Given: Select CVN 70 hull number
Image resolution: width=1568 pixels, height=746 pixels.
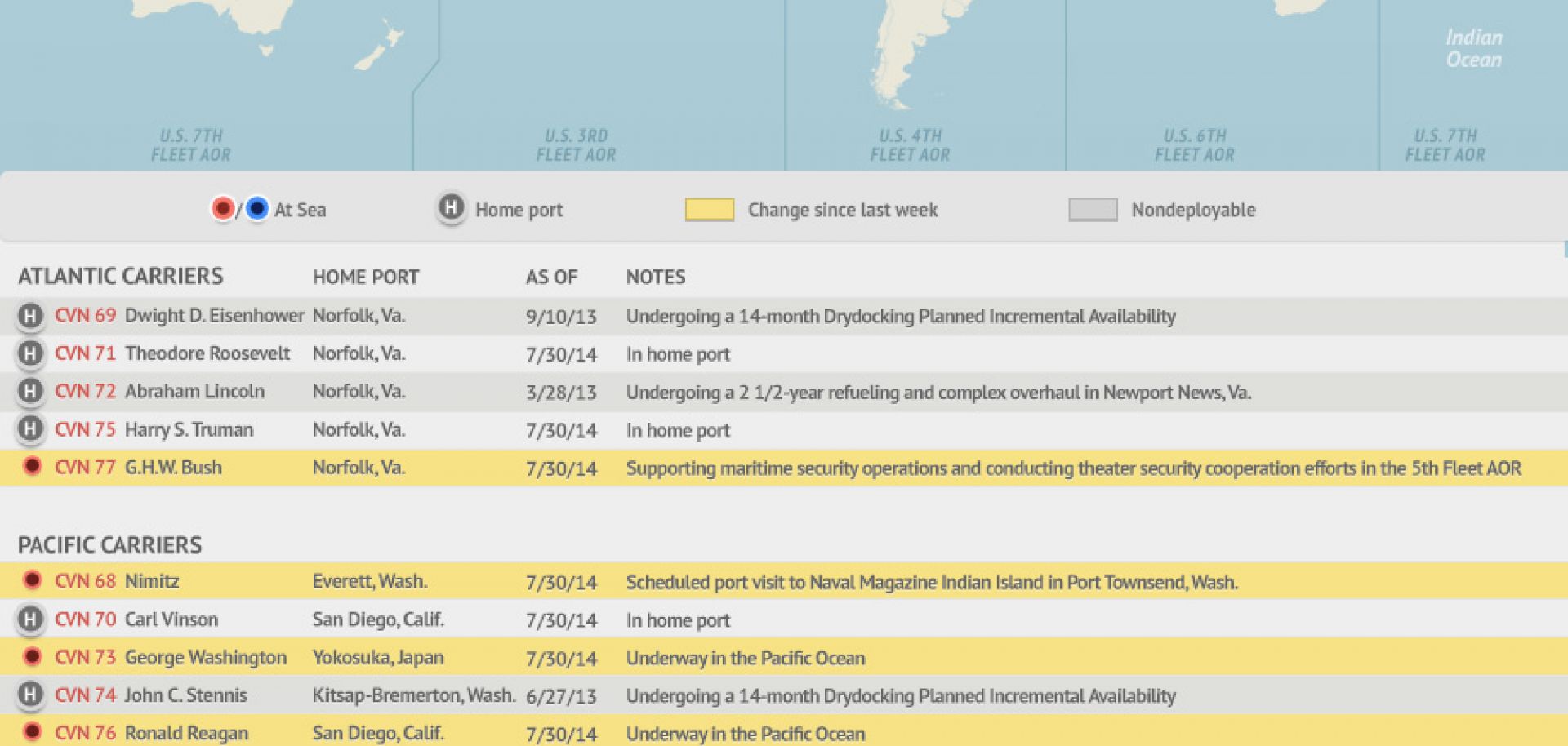Looking at the screenshot, I should (x=86, y=619).
